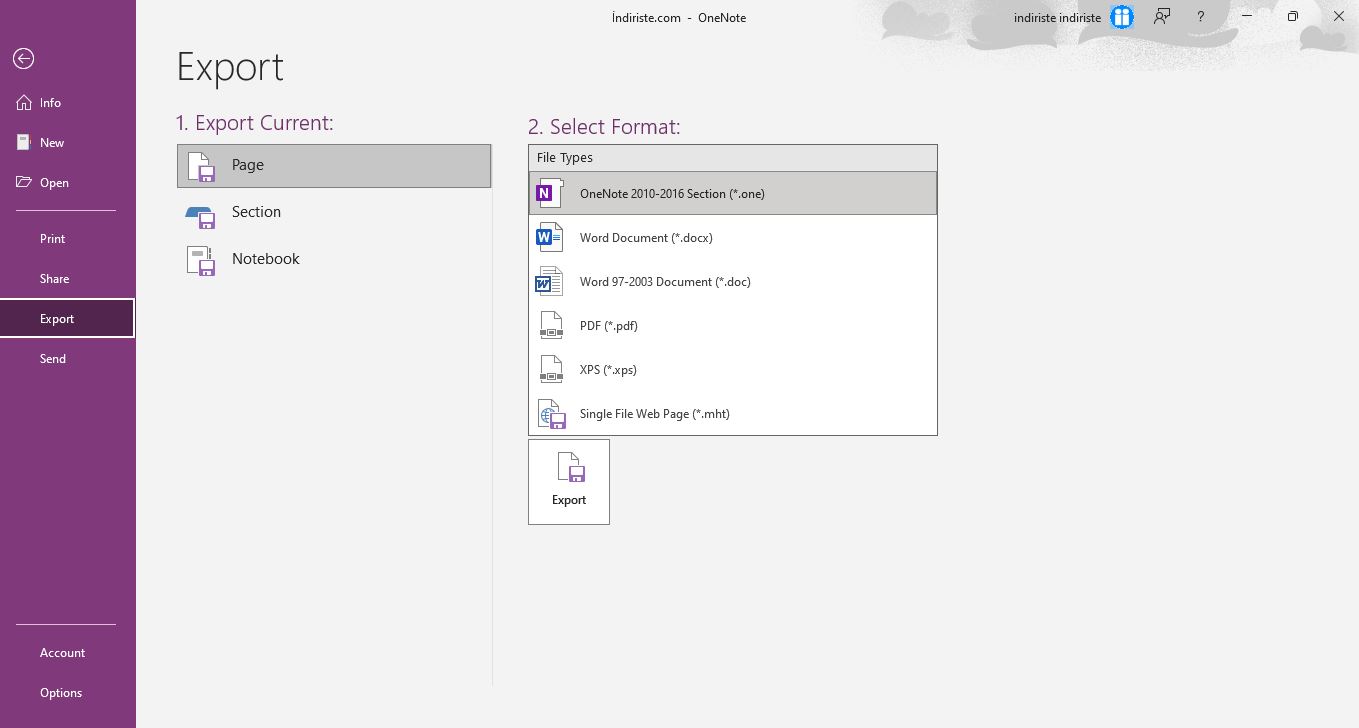The width and height of the screenshot is (1359, 728).
Task: Click the Notebook save icon
Action: [x=201, y=260]
